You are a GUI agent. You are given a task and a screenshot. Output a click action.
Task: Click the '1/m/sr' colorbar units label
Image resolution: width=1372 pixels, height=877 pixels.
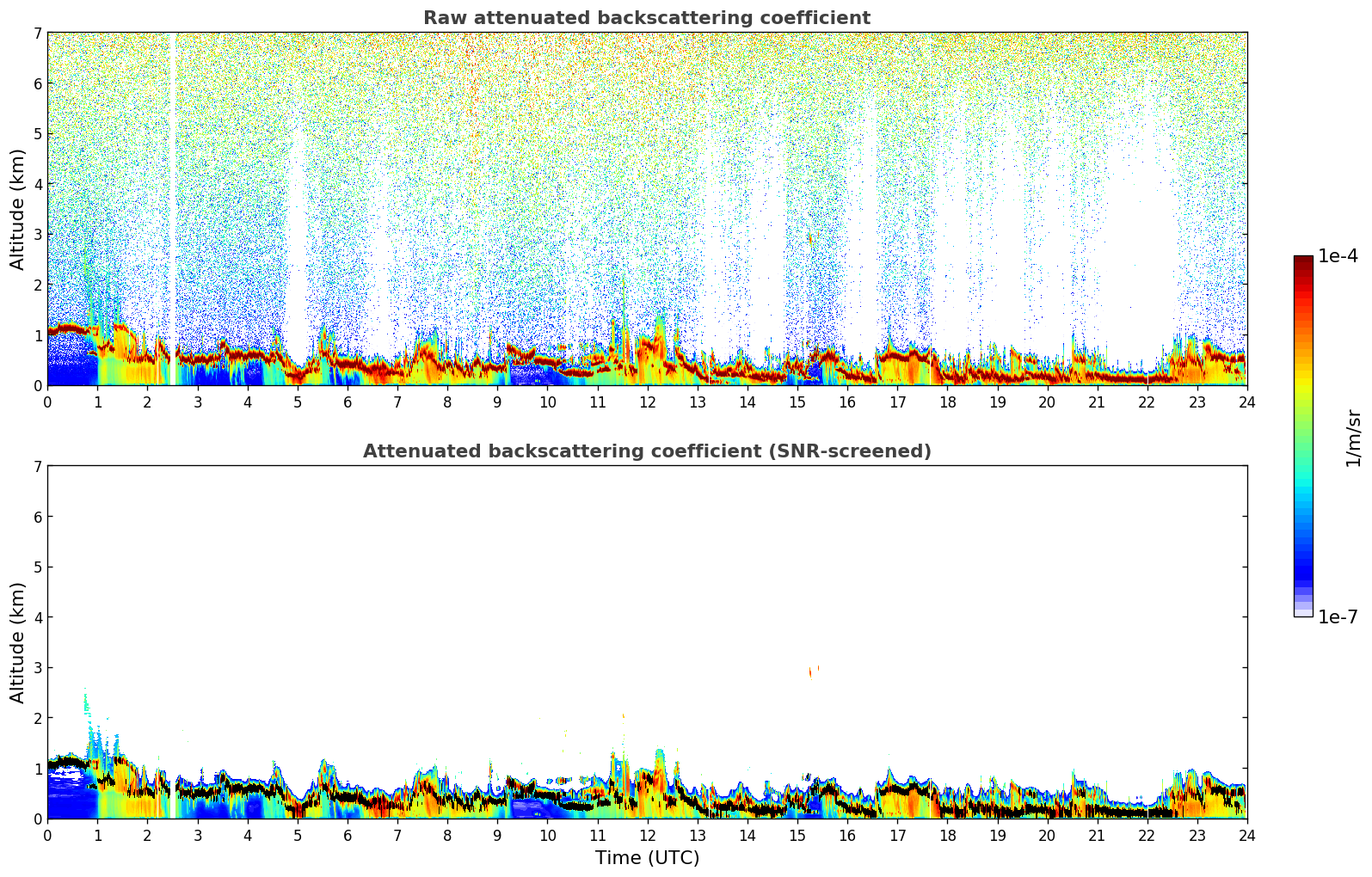[1353, 438]
